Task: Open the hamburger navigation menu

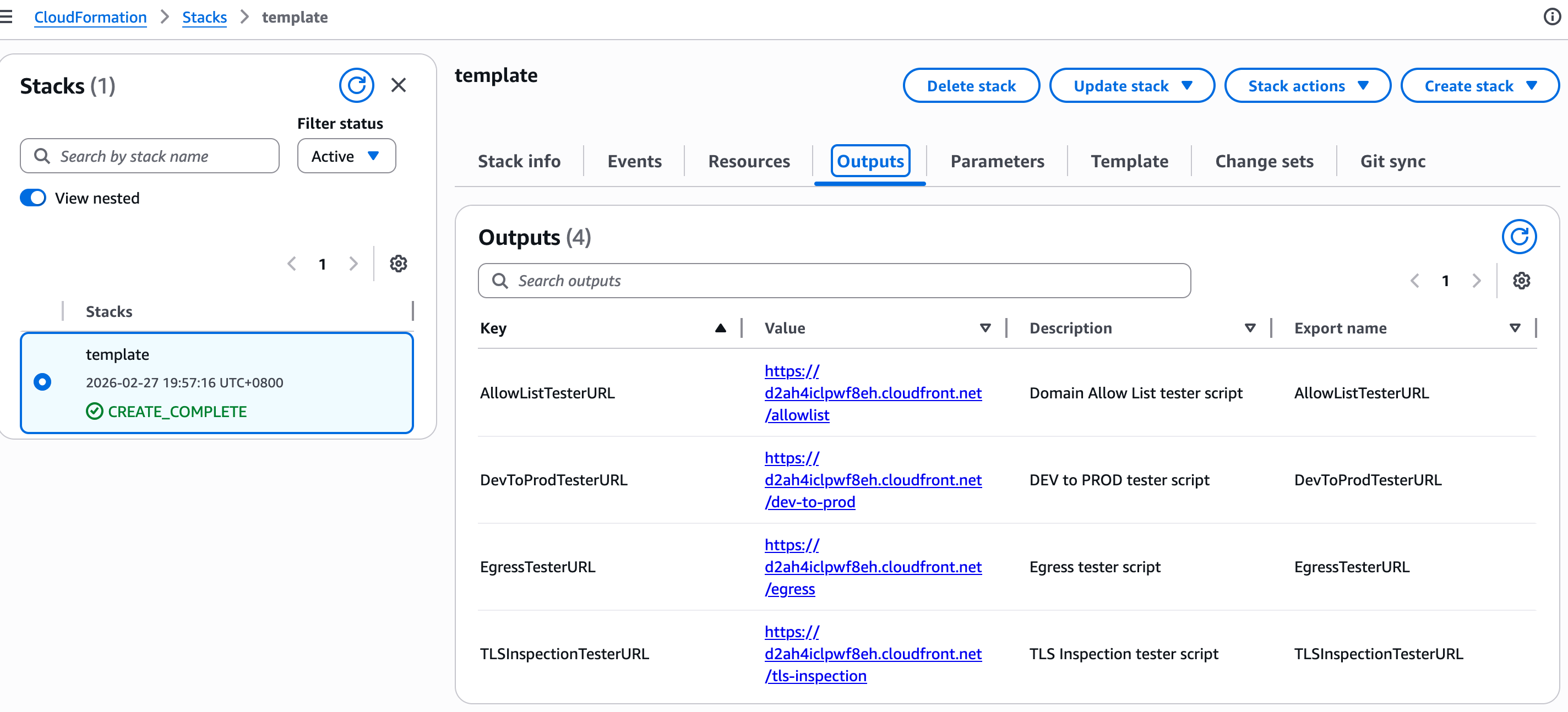Action: click(x=7, y=17)
